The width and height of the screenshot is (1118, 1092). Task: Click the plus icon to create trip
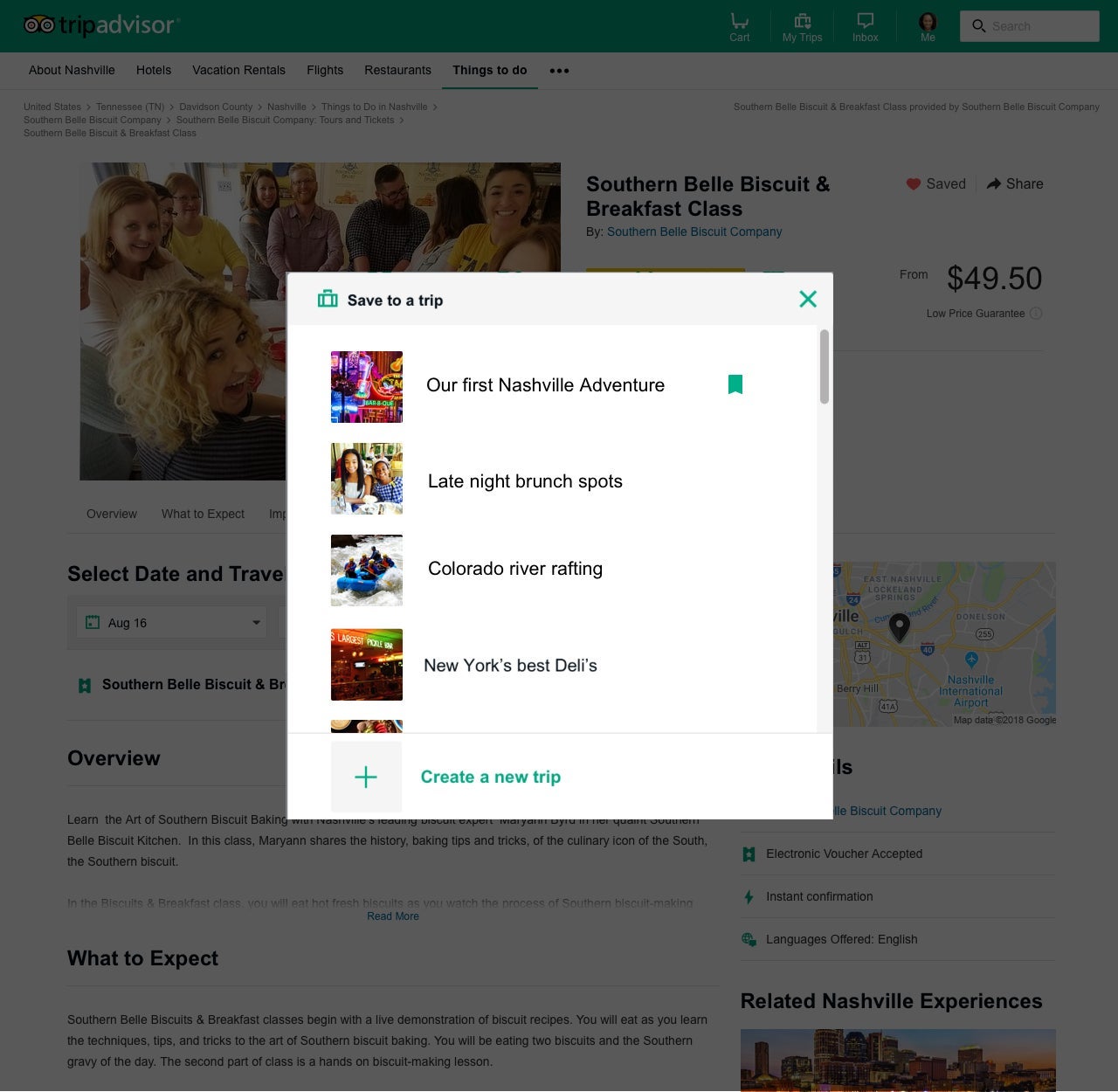click(x=366, y=777)
